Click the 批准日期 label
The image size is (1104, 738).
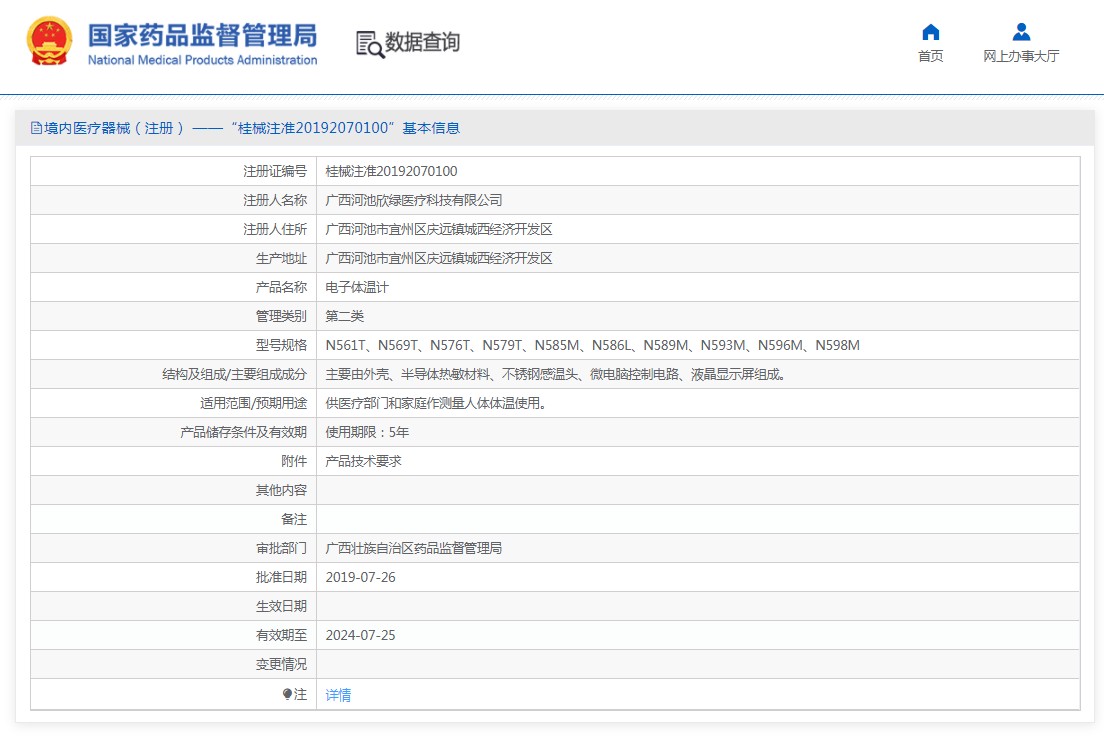tap(281, 577)
